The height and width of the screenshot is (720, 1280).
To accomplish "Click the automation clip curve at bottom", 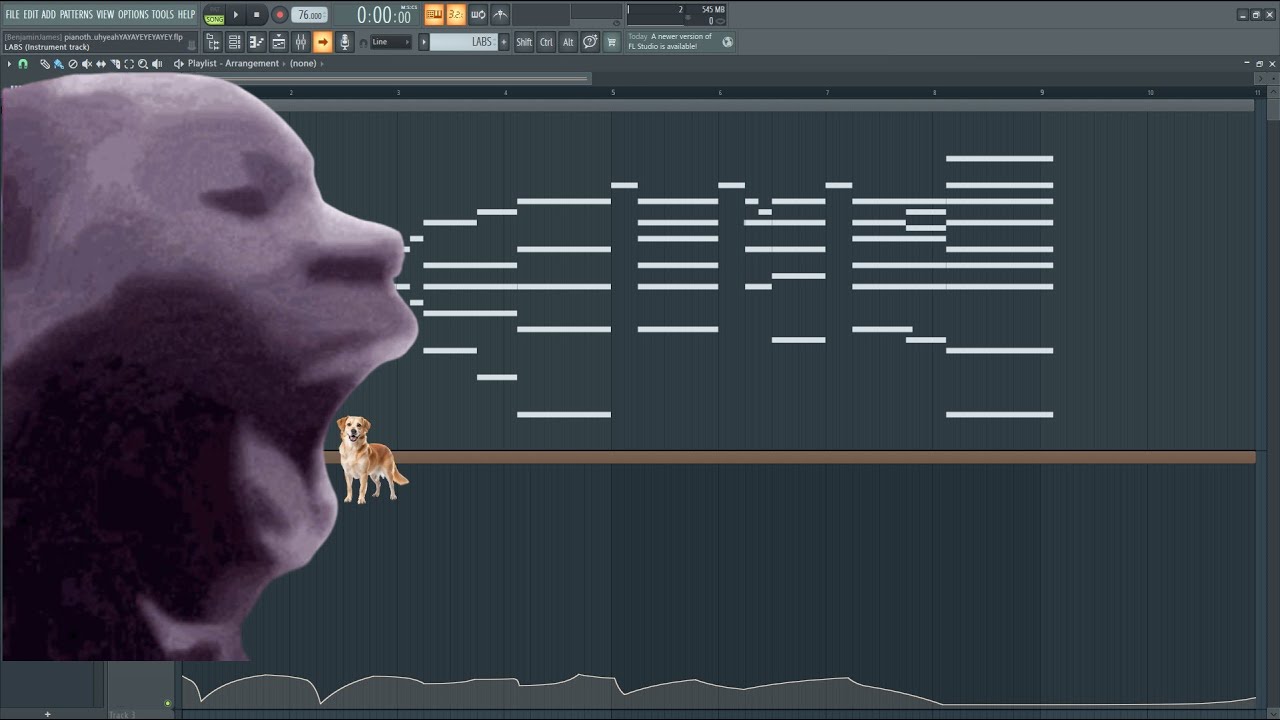I will pos(718,690).
